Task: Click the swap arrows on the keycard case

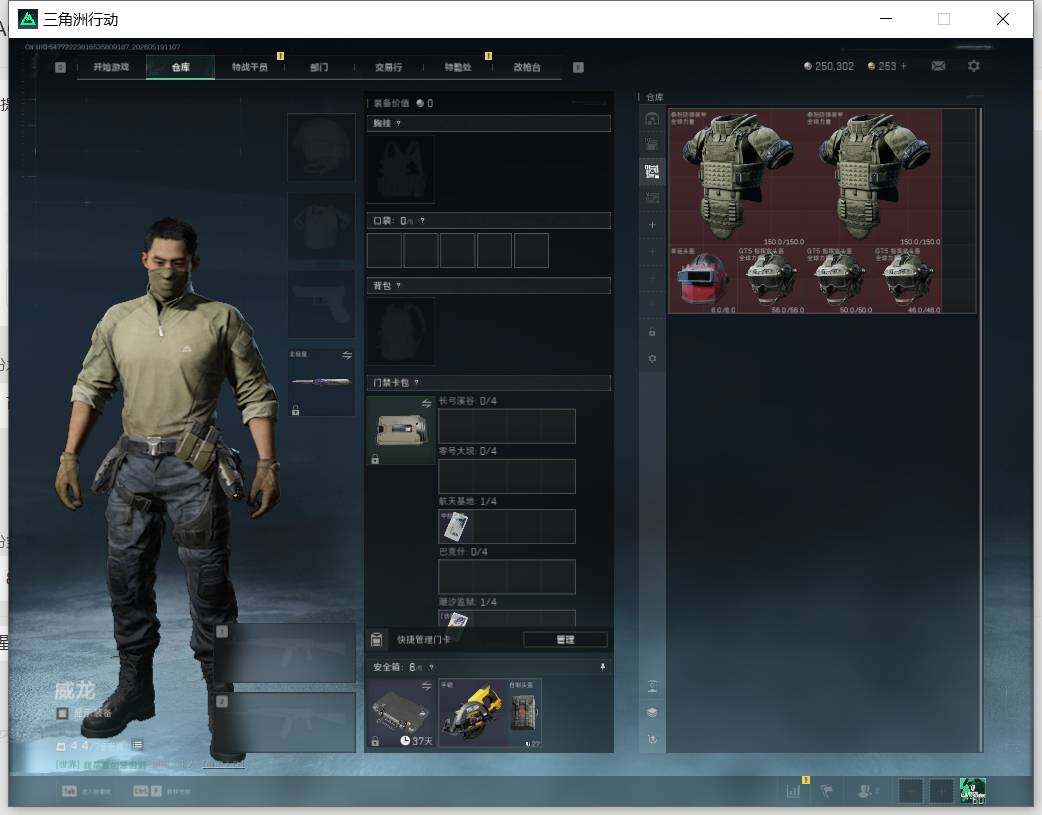Action: click(427, 403)
